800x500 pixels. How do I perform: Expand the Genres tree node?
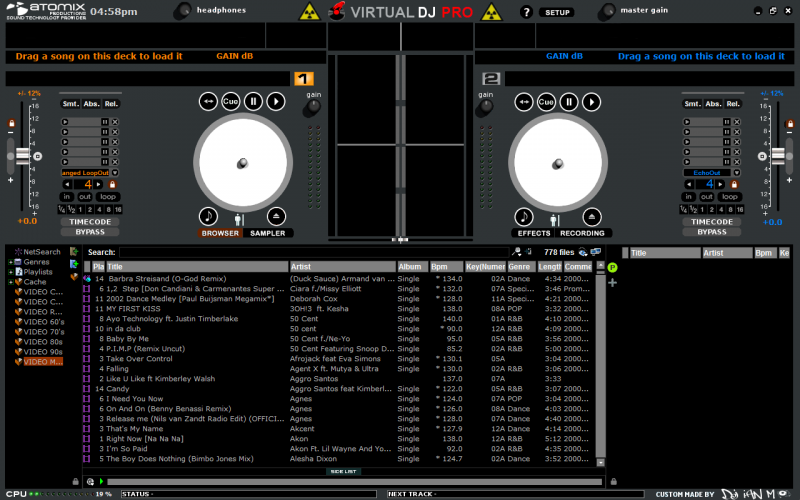10,262
